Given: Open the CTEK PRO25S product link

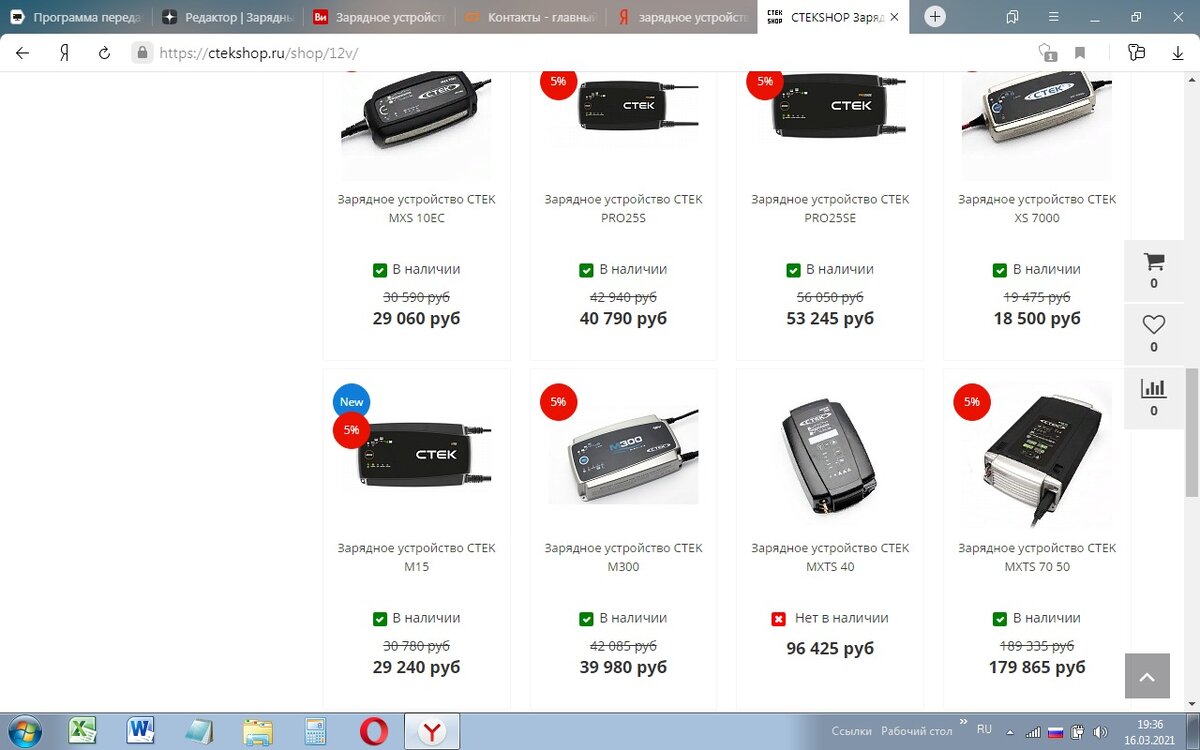Looking at the screenshot, I should pos(623,208).
